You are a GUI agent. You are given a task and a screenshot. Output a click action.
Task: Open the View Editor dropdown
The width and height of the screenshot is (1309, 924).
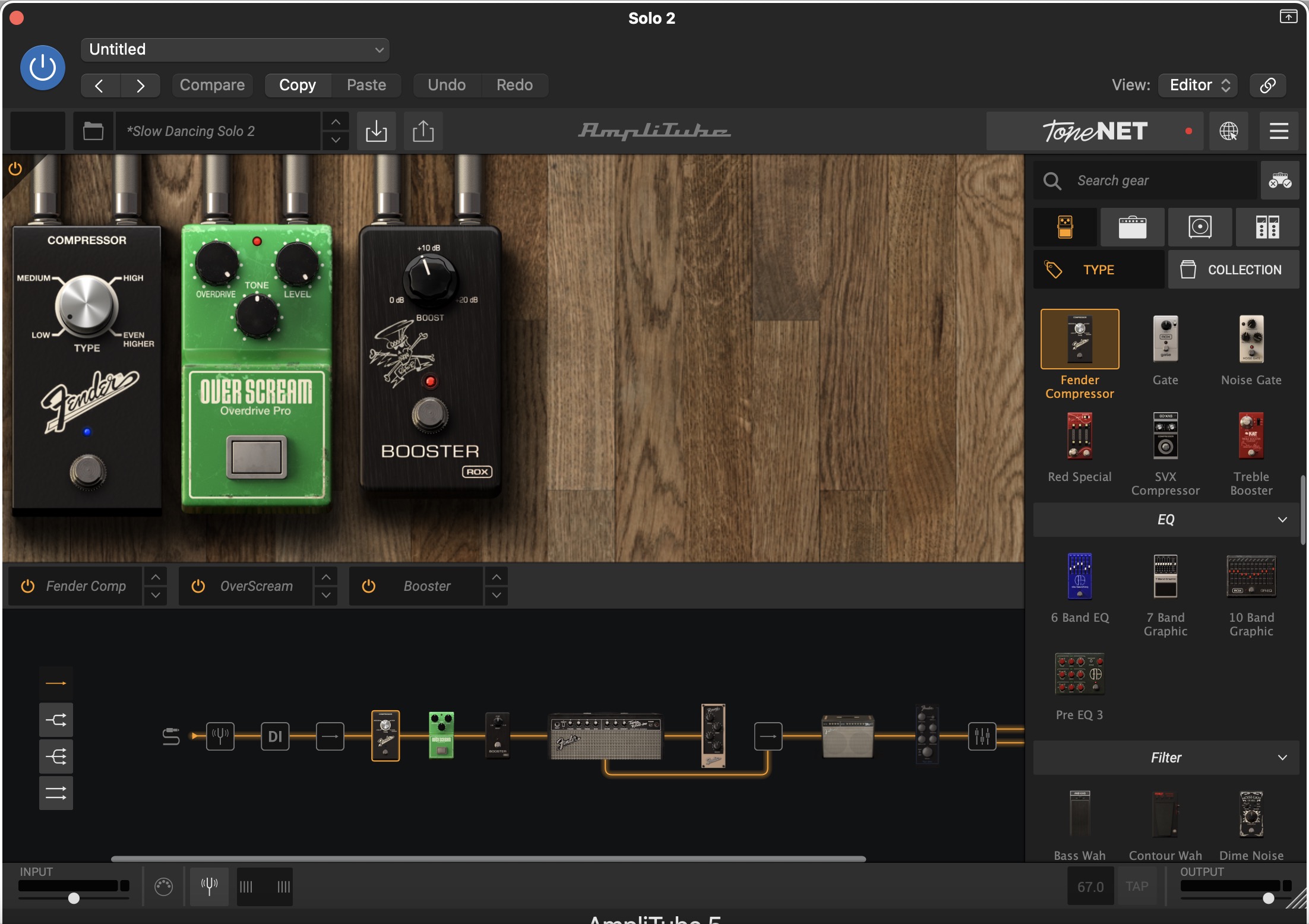1199,86
